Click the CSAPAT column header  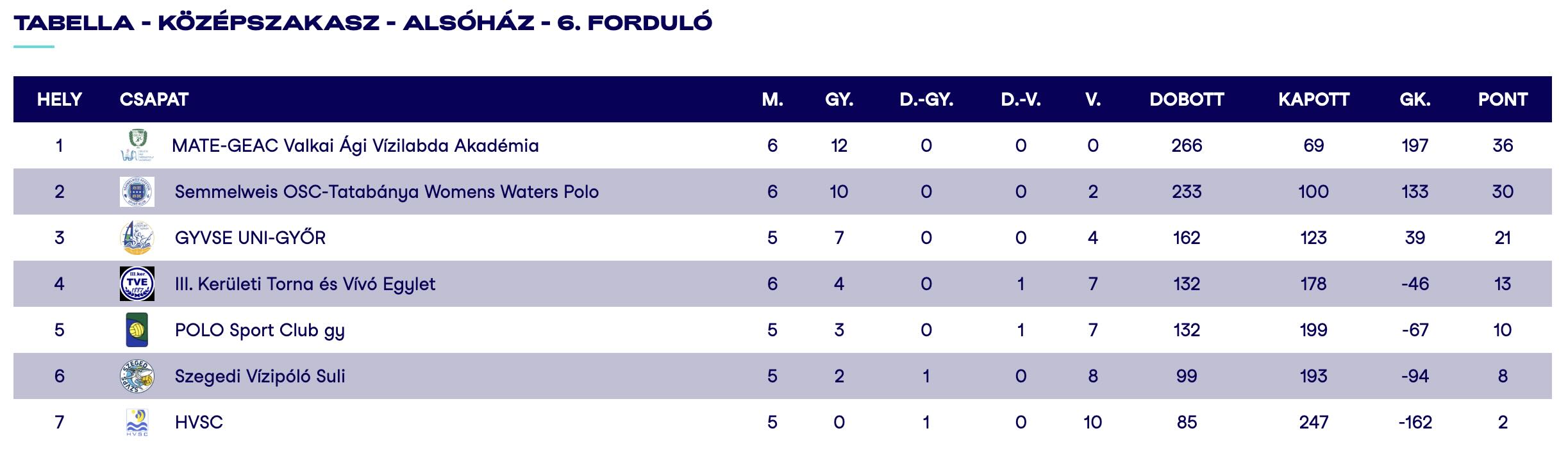[x=154, y=99]
